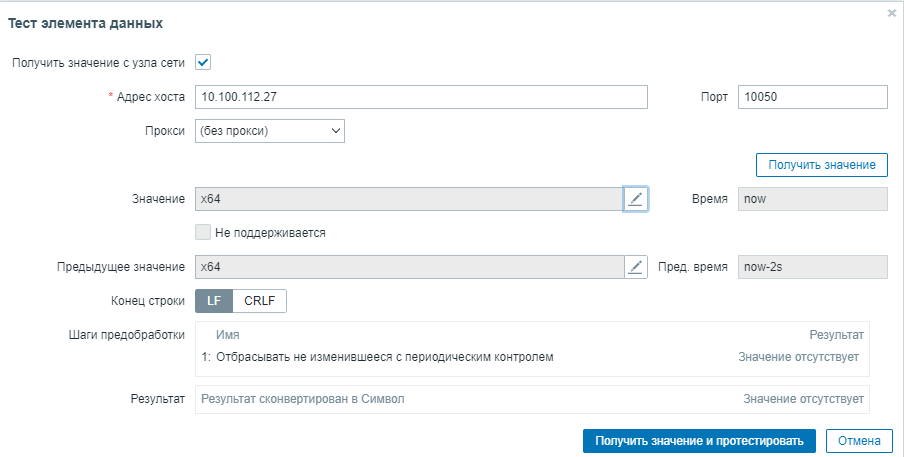The width and height of the screenshot is (904, 457).
Task: Click the Предыдущее значение text area
Action: click(408, 267)
